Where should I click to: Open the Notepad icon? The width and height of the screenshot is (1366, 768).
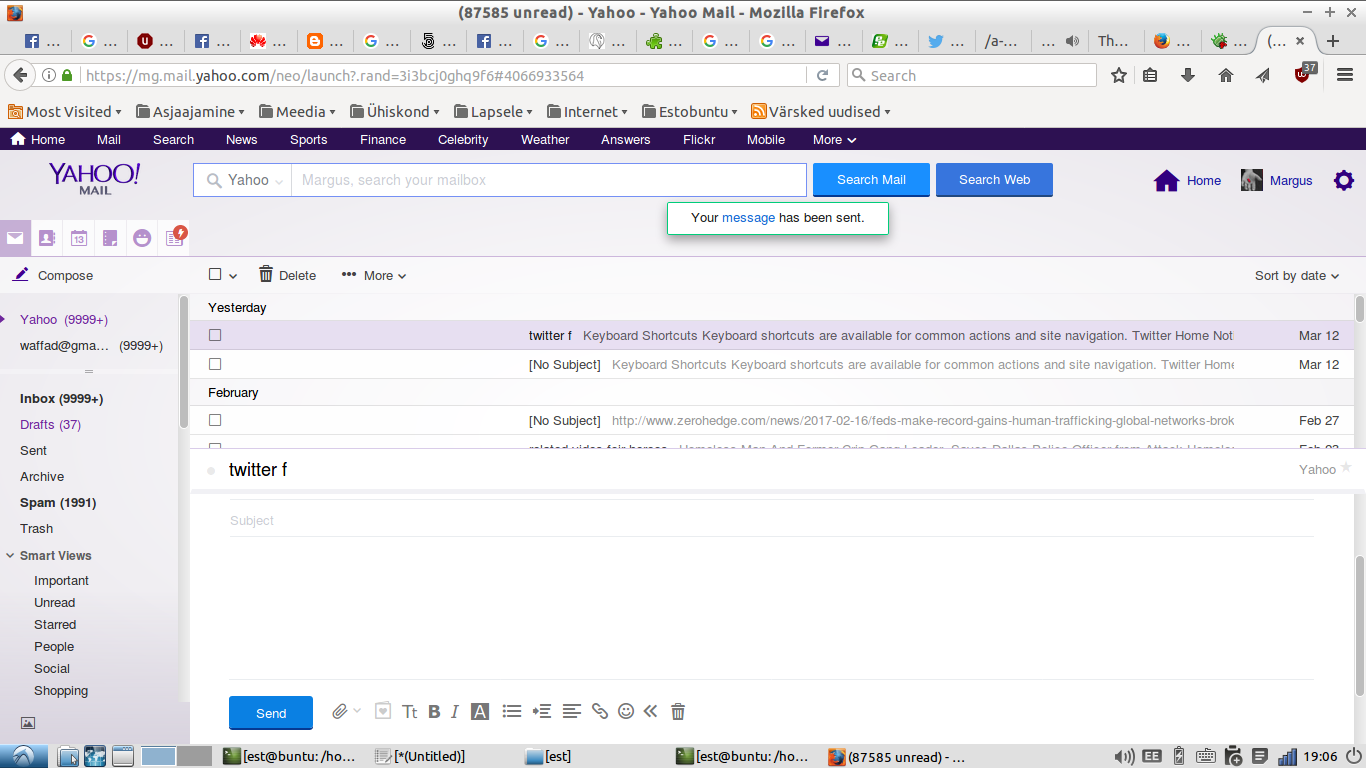point(110,238)
